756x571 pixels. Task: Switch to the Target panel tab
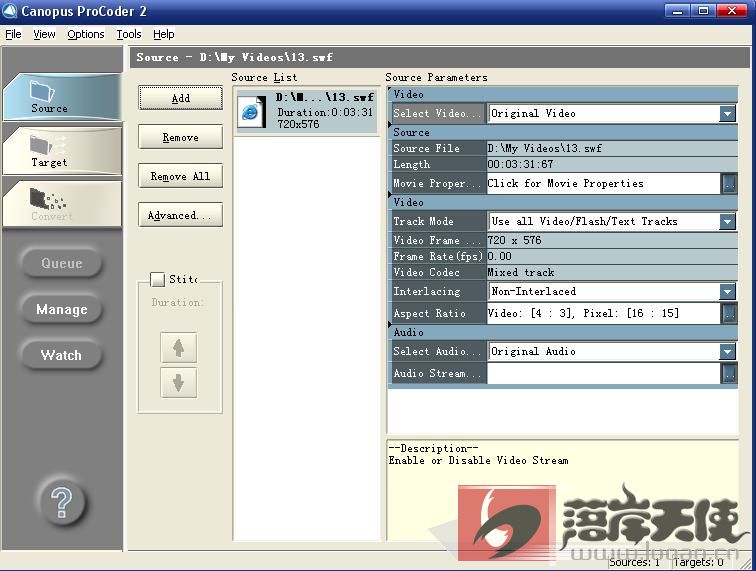coord(62,150)
